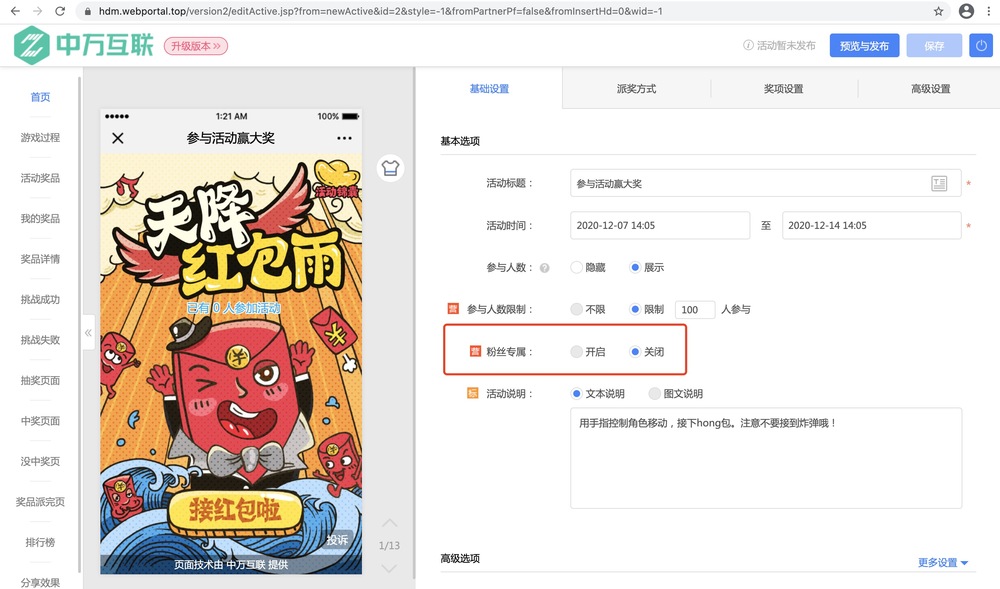Click the participant limit input showing 100
The width and height of the screenshot is (1000, 589).
pyautogui.click(x=695, y=309)
